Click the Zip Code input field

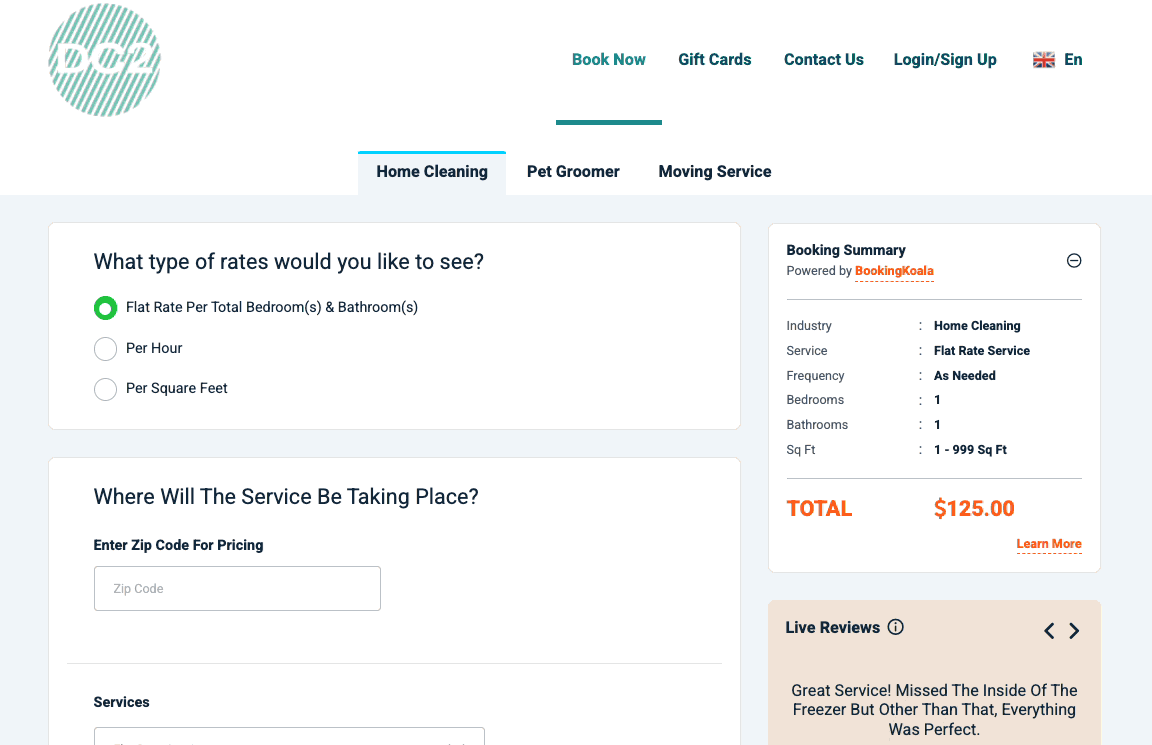237,589
